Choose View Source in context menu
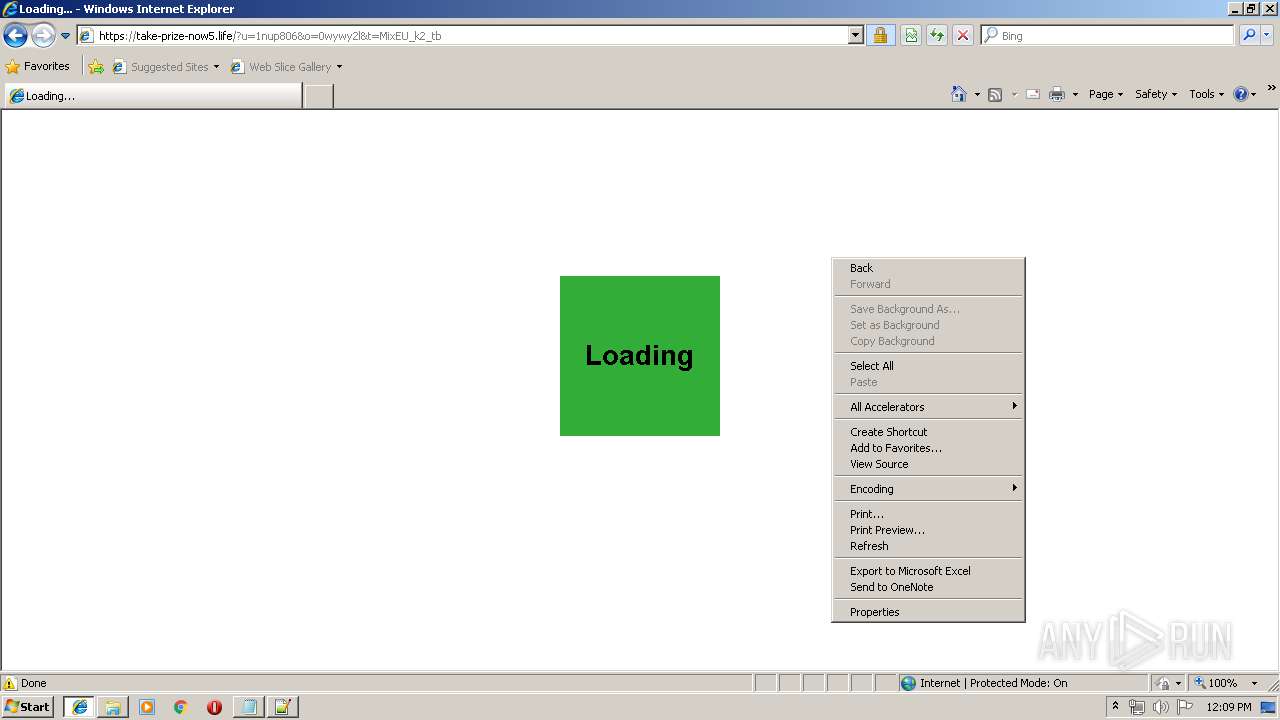1280x720 pixels. [928, 464]
